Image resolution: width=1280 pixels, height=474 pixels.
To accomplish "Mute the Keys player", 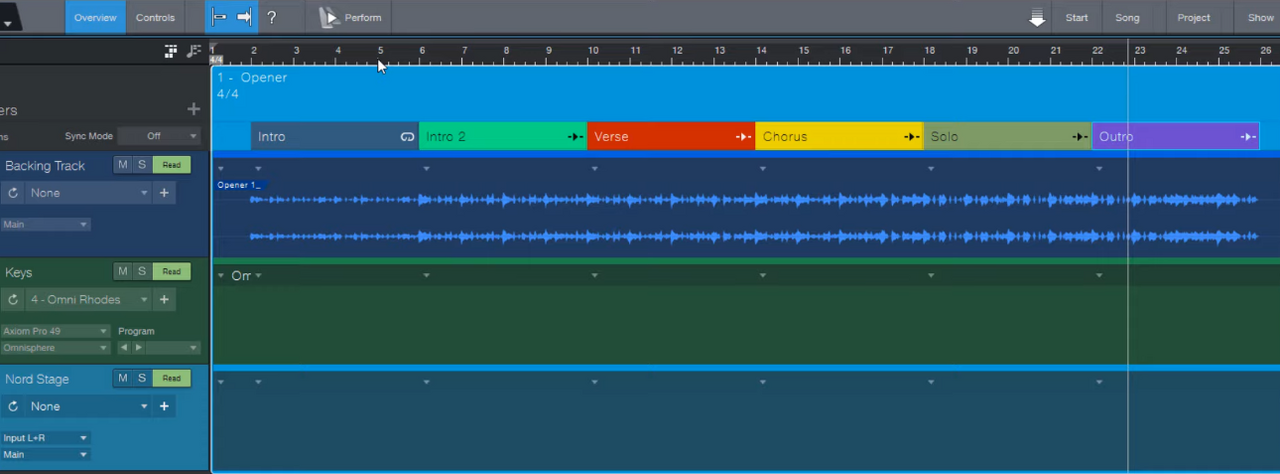I will [123, 272].
